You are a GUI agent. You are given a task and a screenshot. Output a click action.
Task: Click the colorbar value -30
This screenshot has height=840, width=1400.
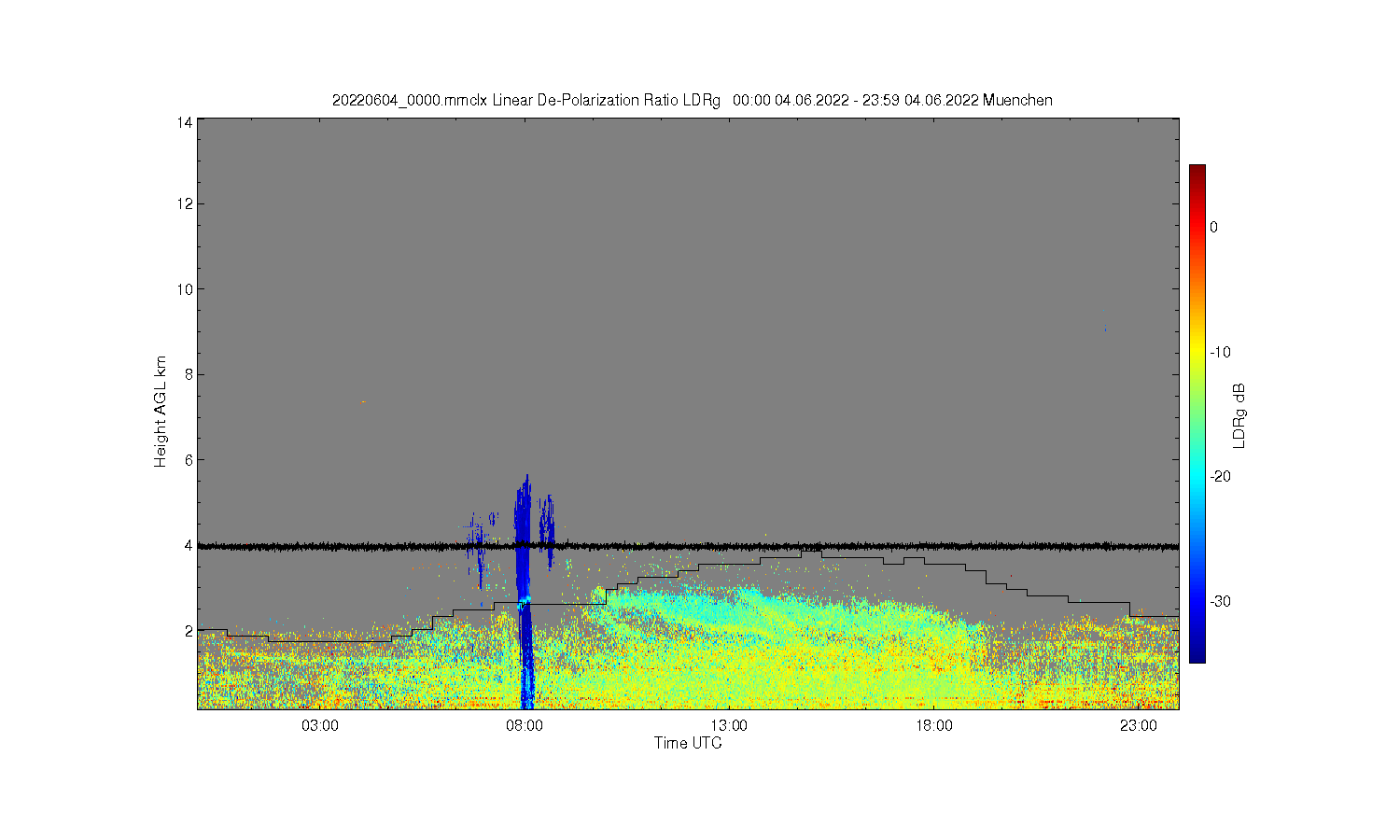click(x=1220, y=601)
